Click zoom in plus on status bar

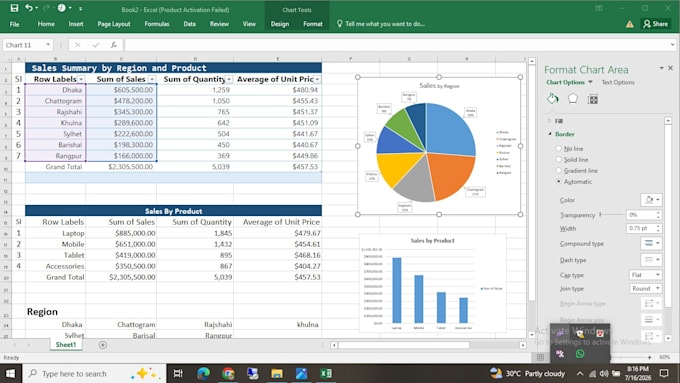(x=649, y=357)
